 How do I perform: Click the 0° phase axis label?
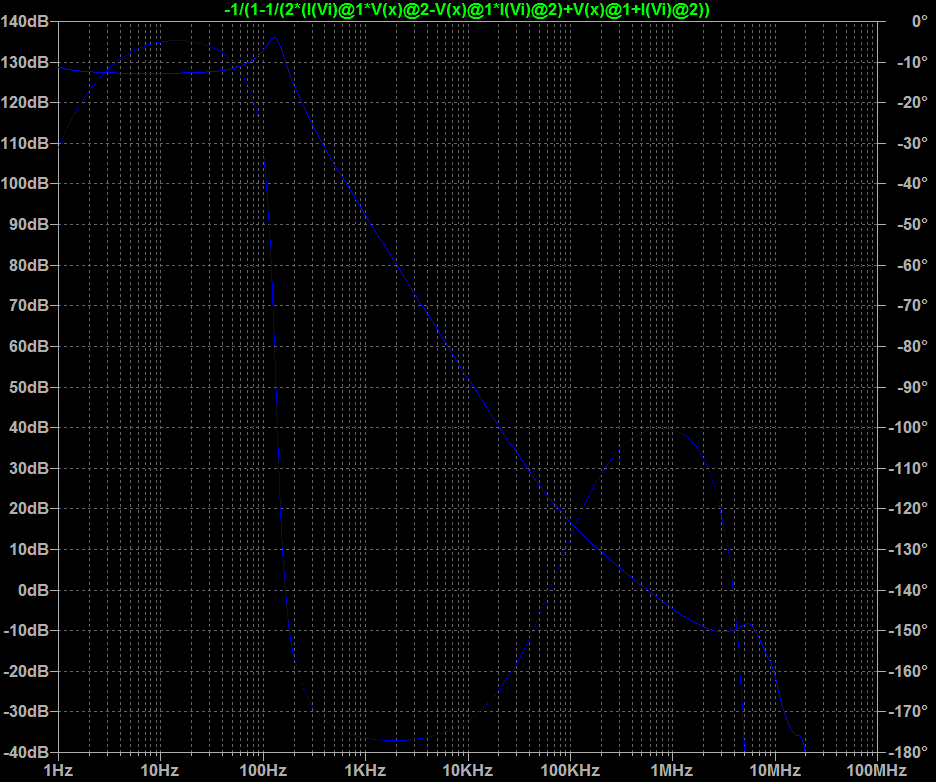pyautogui.click(x=920, y=21)
